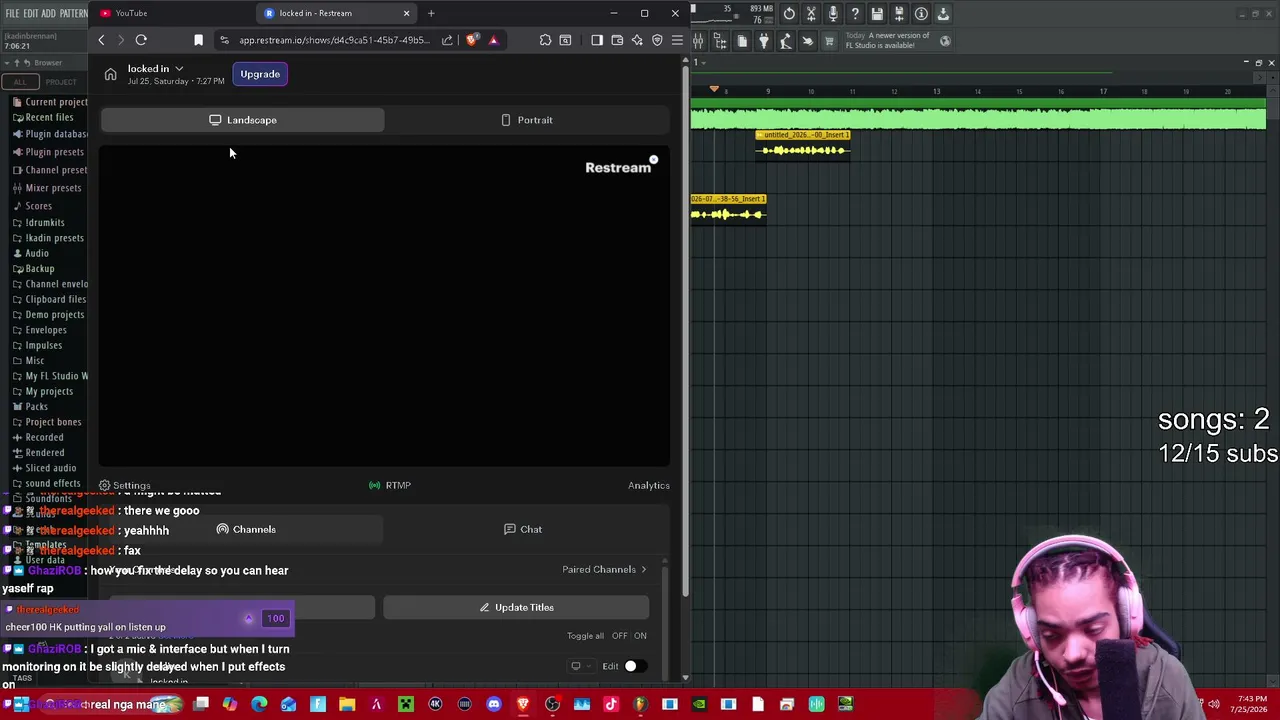Screen dimensions: 1280x720
Task: Click Toggle all OFF option
Action: tap(620, 636)
